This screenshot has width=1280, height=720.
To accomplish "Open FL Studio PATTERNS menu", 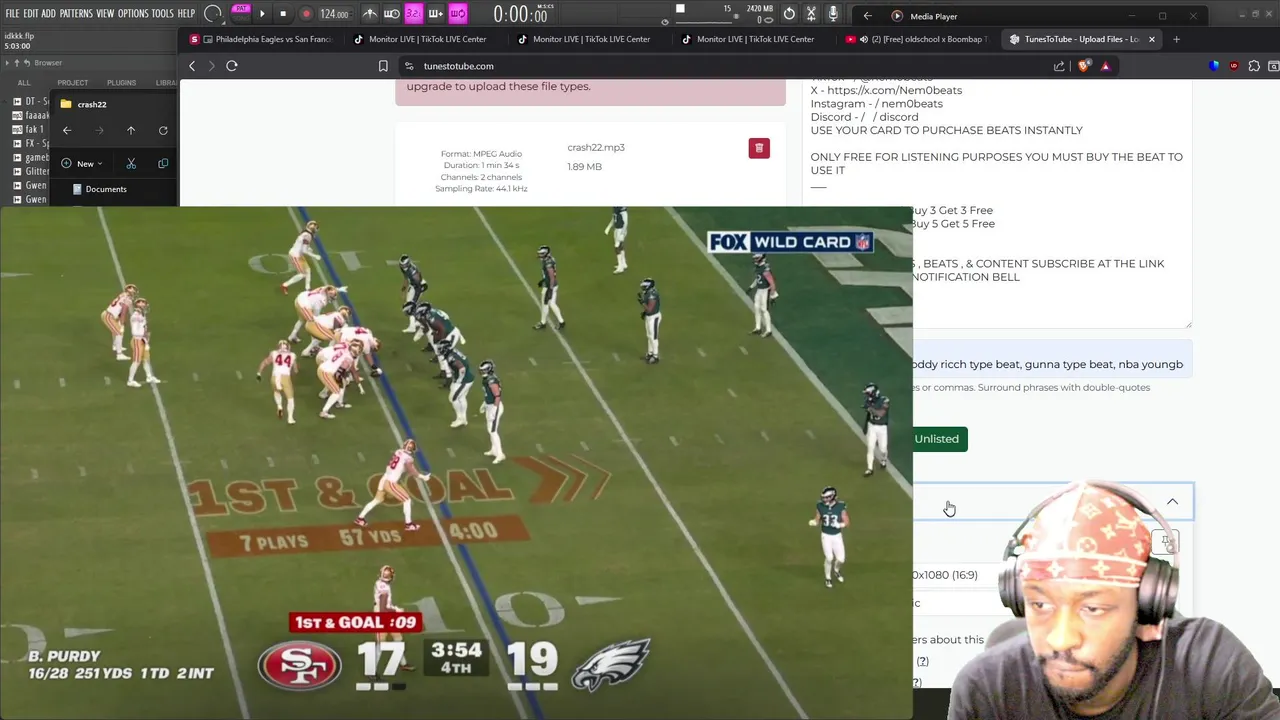I will 76,14.
